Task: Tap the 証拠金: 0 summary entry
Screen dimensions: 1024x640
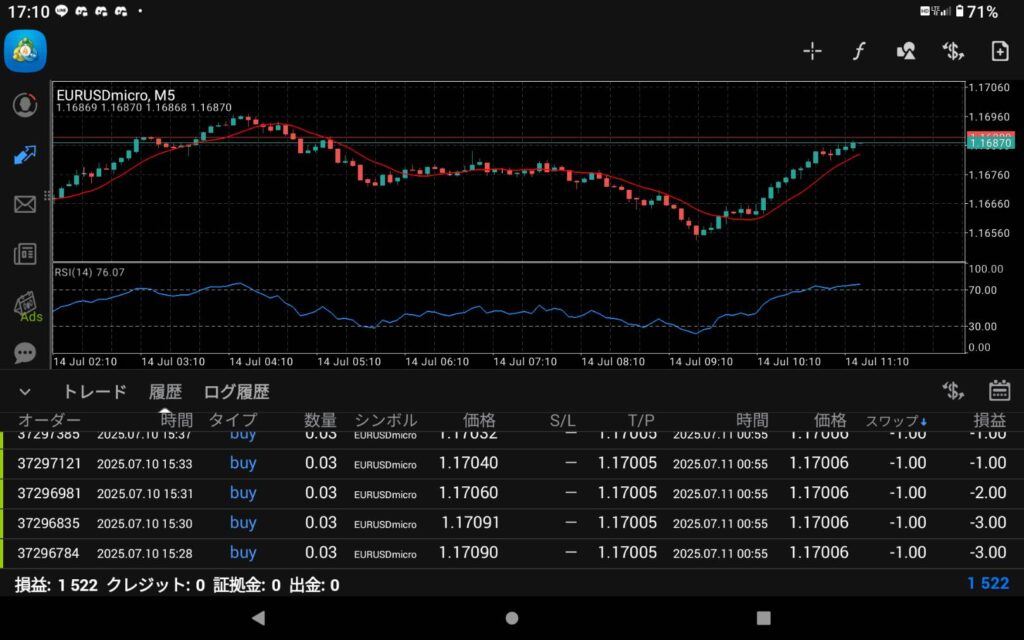Action: point(247,585)
